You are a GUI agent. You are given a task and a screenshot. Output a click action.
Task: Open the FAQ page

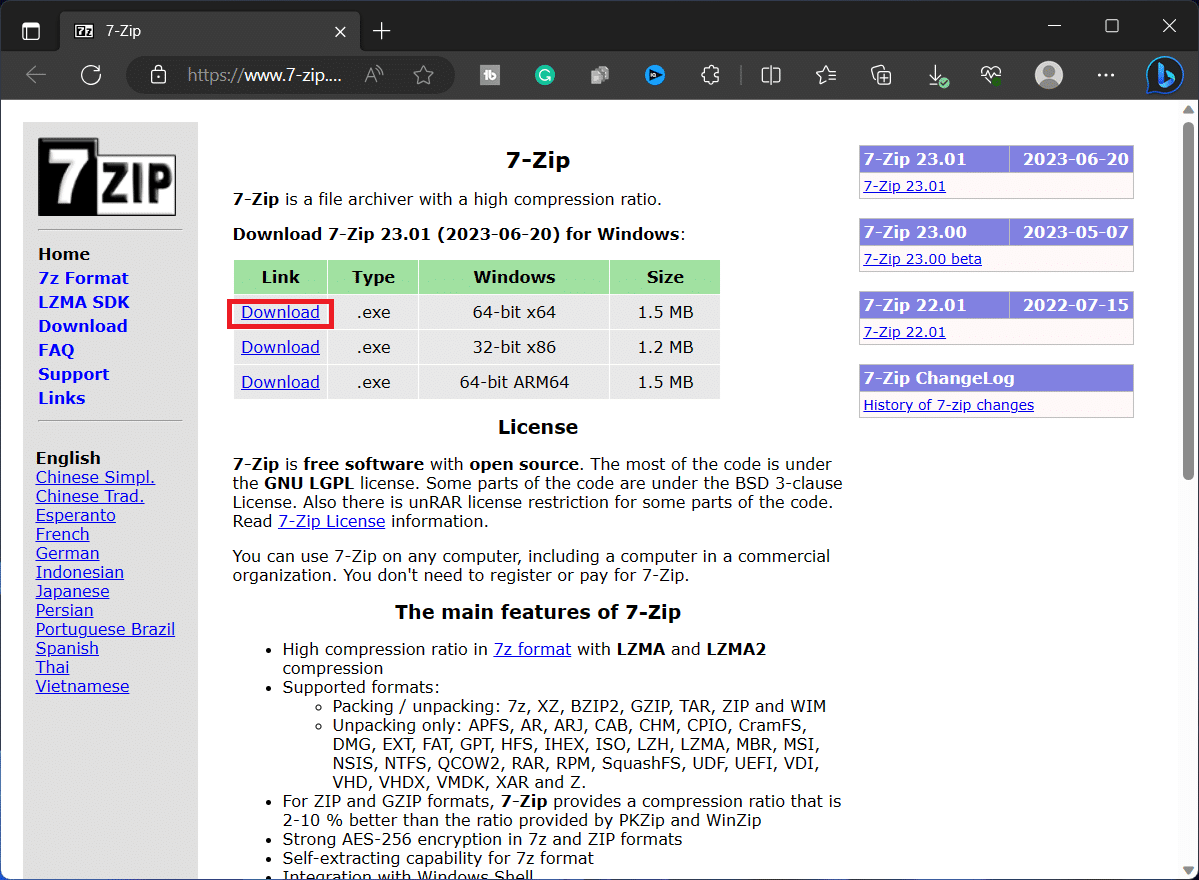pos(55,350)
